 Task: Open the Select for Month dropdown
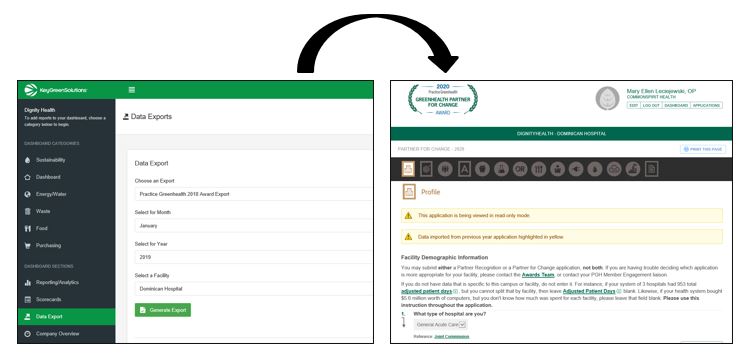253,225
